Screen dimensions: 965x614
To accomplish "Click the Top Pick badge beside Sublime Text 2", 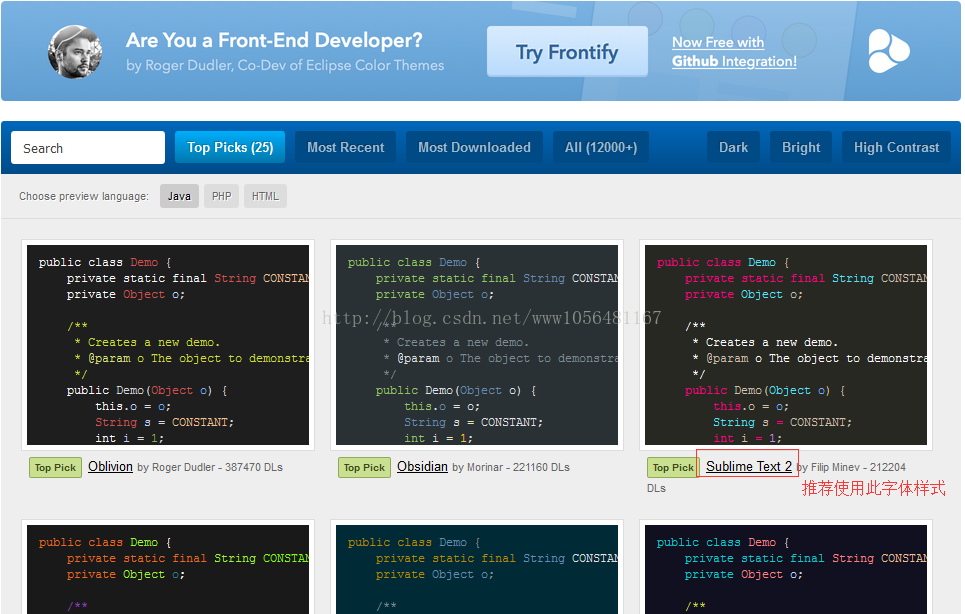I will 673,468.
